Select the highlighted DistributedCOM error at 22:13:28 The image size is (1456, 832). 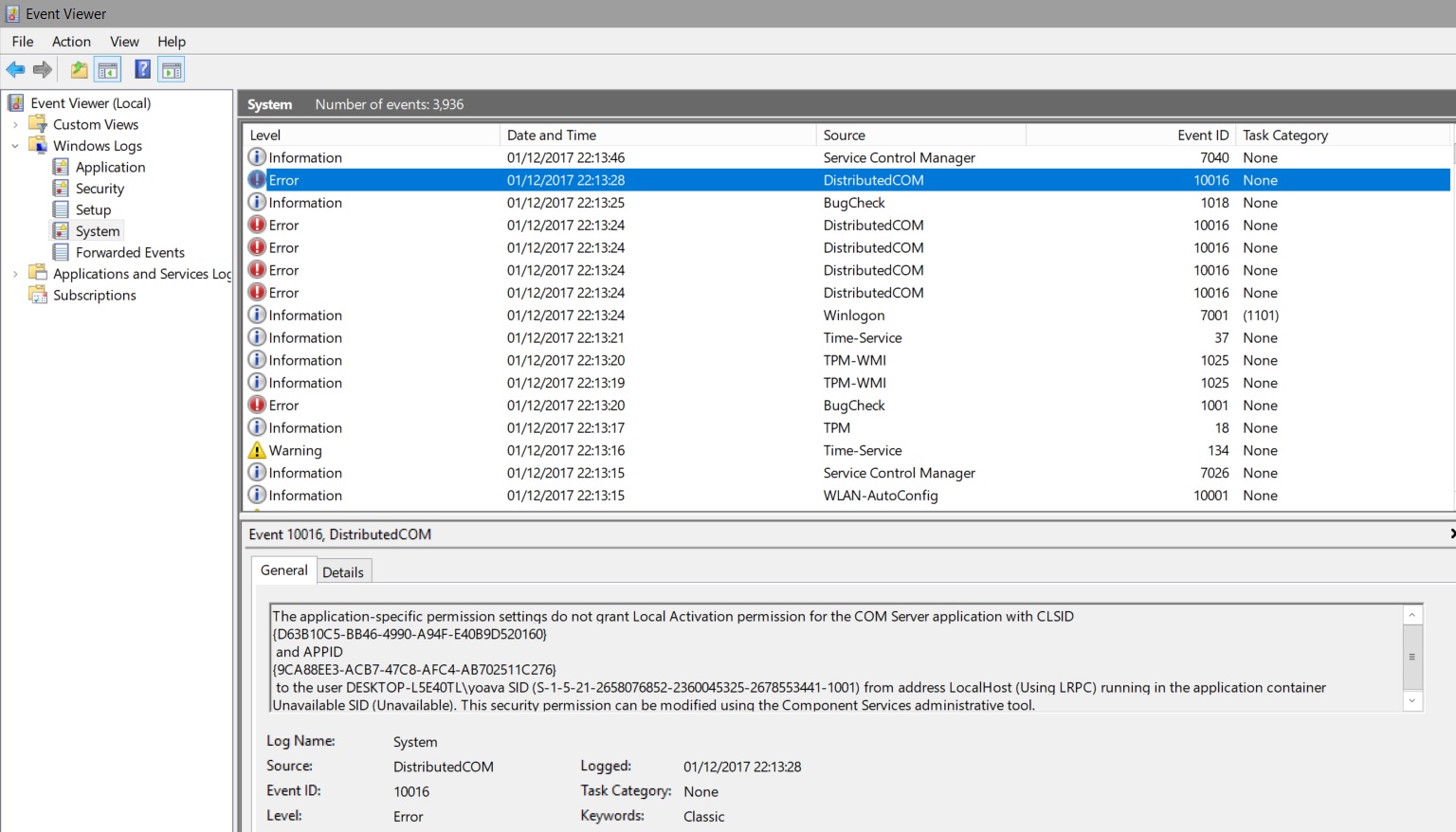846,180
